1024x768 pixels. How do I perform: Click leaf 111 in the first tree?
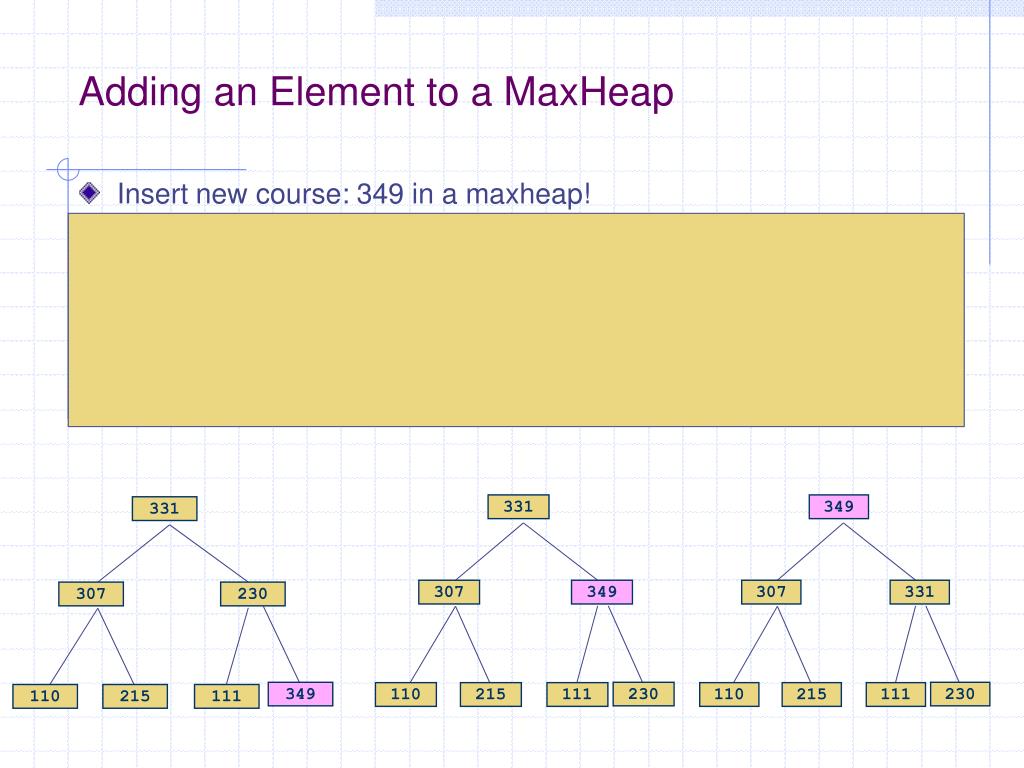tap(227, 696)
